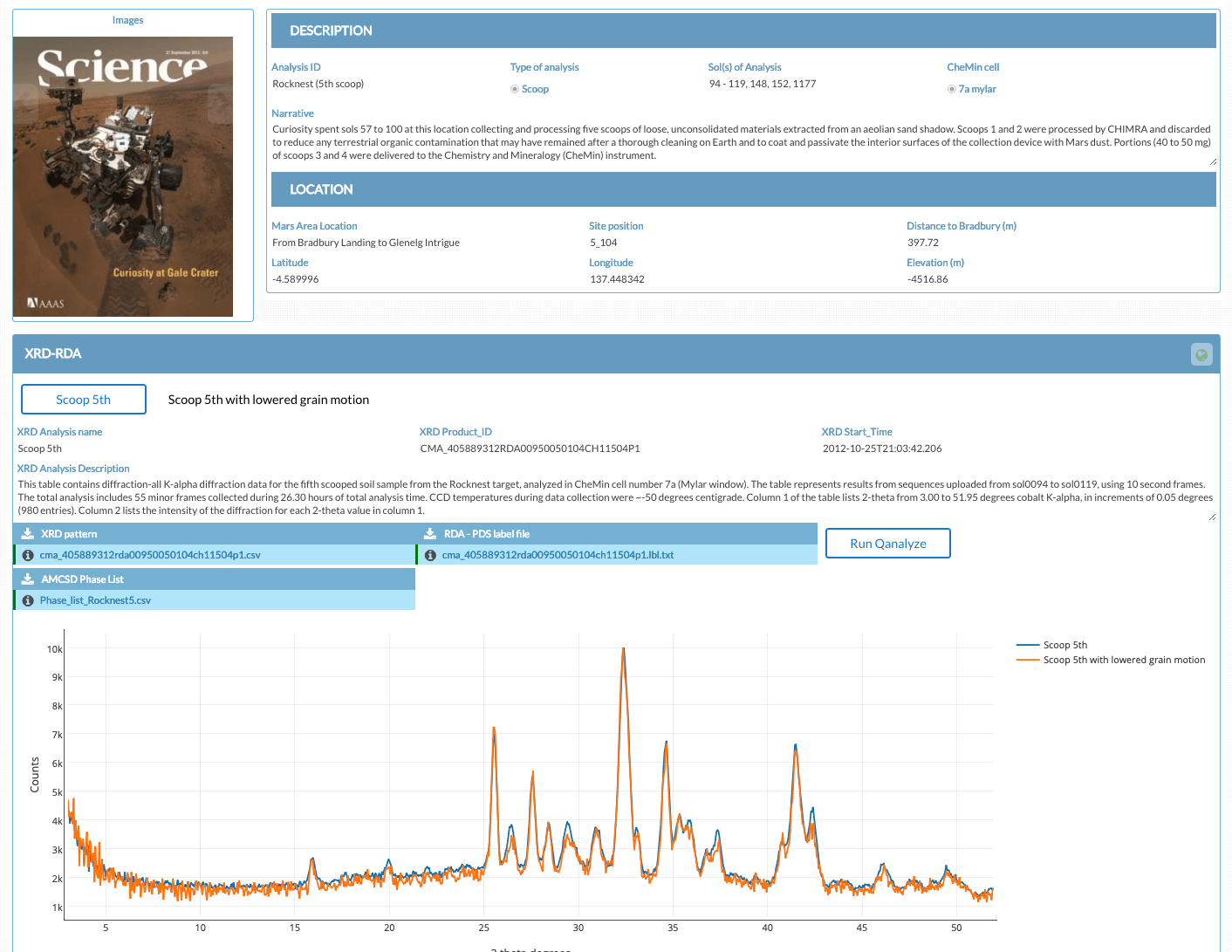This screenshot has height=952, width=1232.
Task: Click Distance to Bradbury value 397.72
Action: click(x=923, y=243)
